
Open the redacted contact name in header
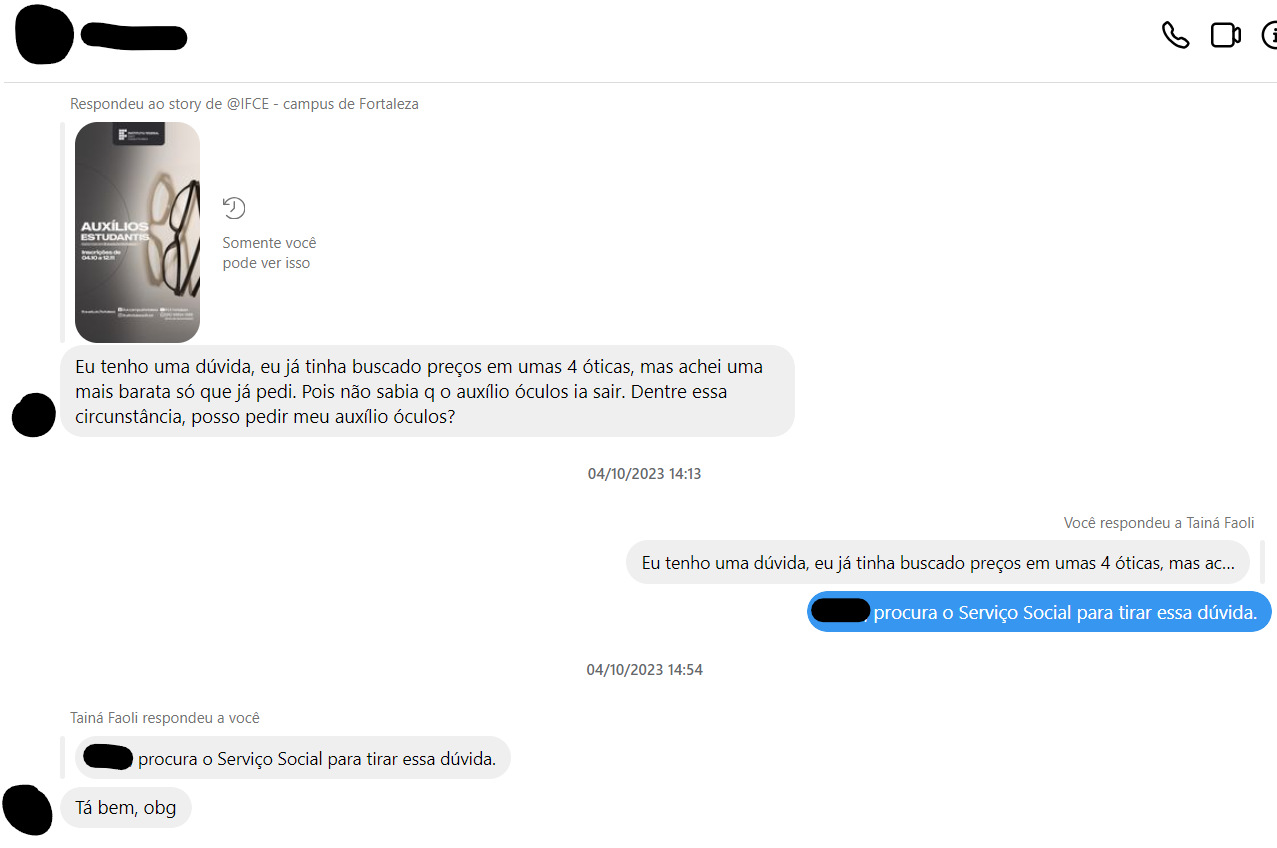134,37
